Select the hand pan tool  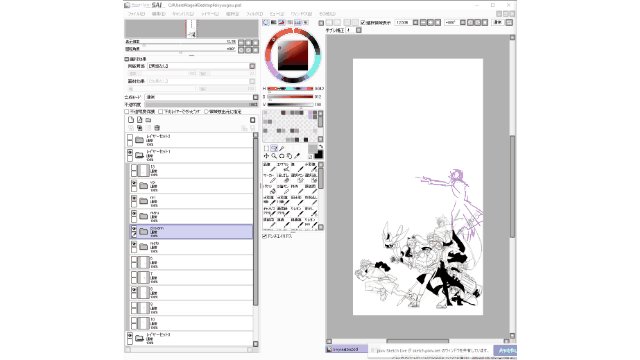coord(289,156)
